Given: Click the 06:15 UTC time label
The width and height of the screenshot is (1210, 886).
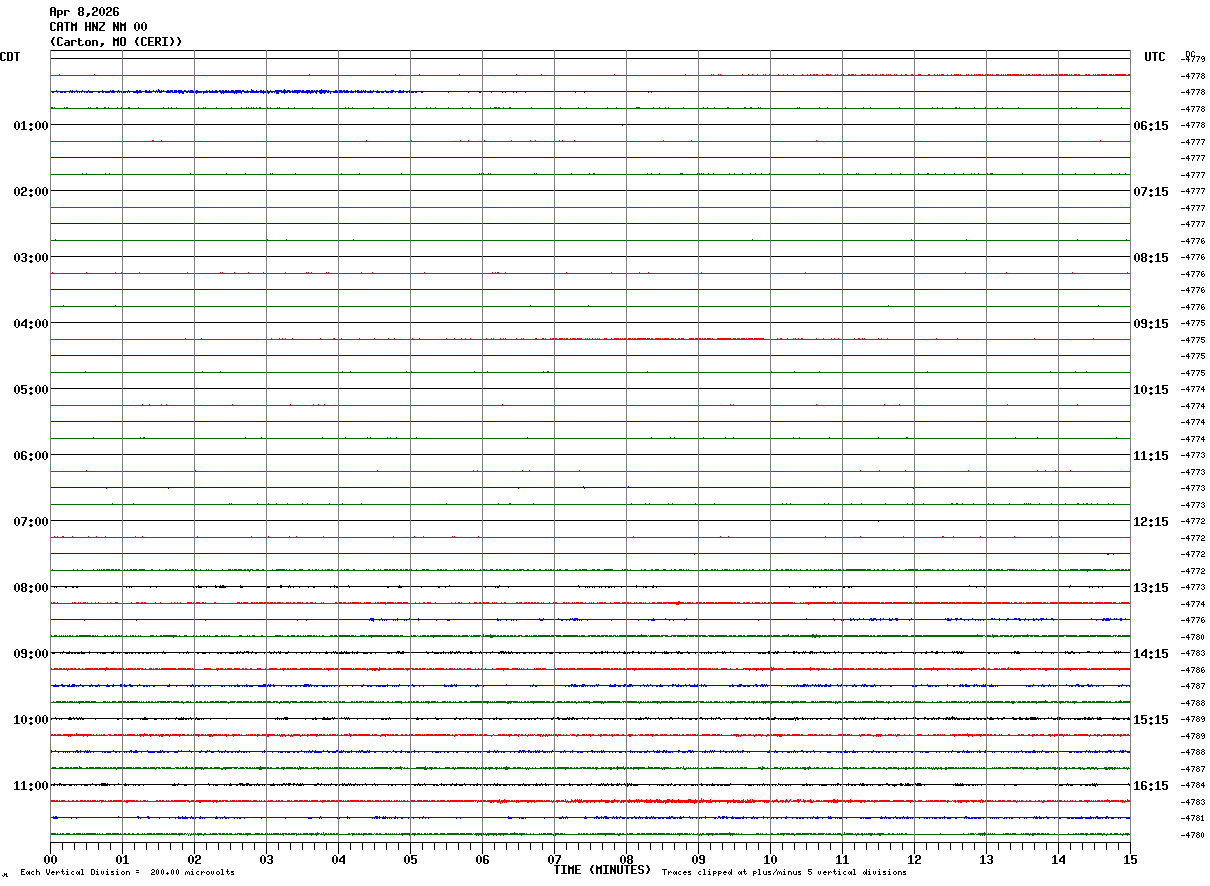Looking at the screenshot, I should pyautogui.click(x=1151, y=126).
